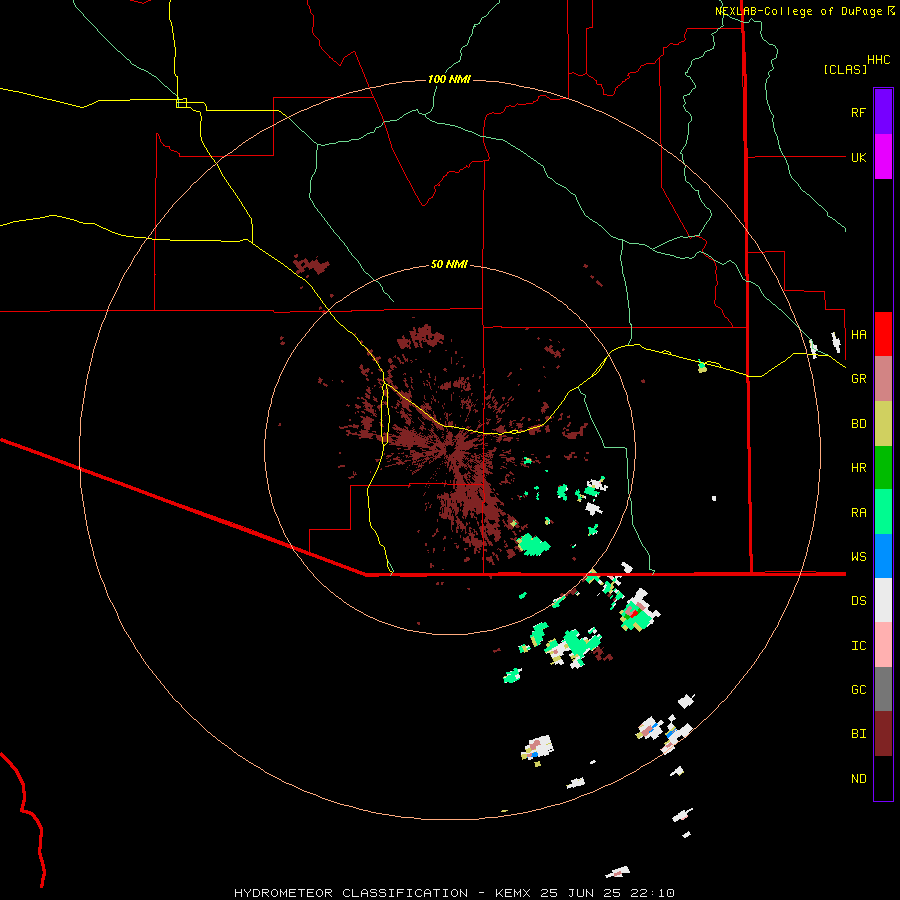Click the HHC product label

point(879,60)
